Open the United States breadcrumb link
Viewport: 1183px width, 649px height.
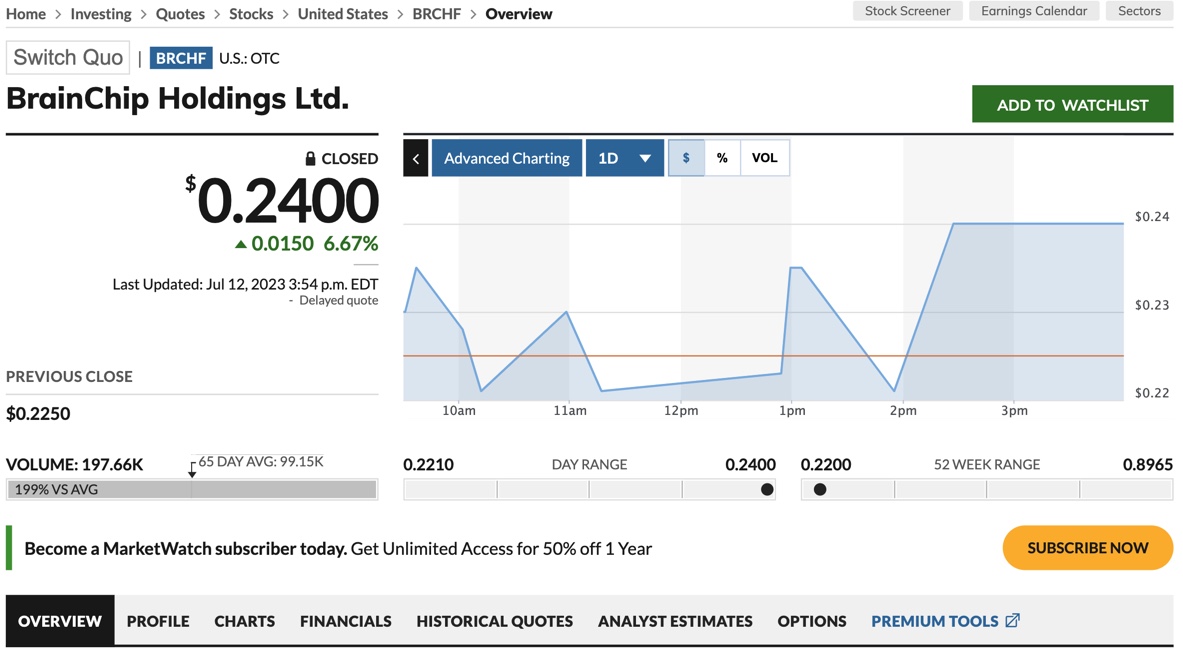tap(343, 14)
